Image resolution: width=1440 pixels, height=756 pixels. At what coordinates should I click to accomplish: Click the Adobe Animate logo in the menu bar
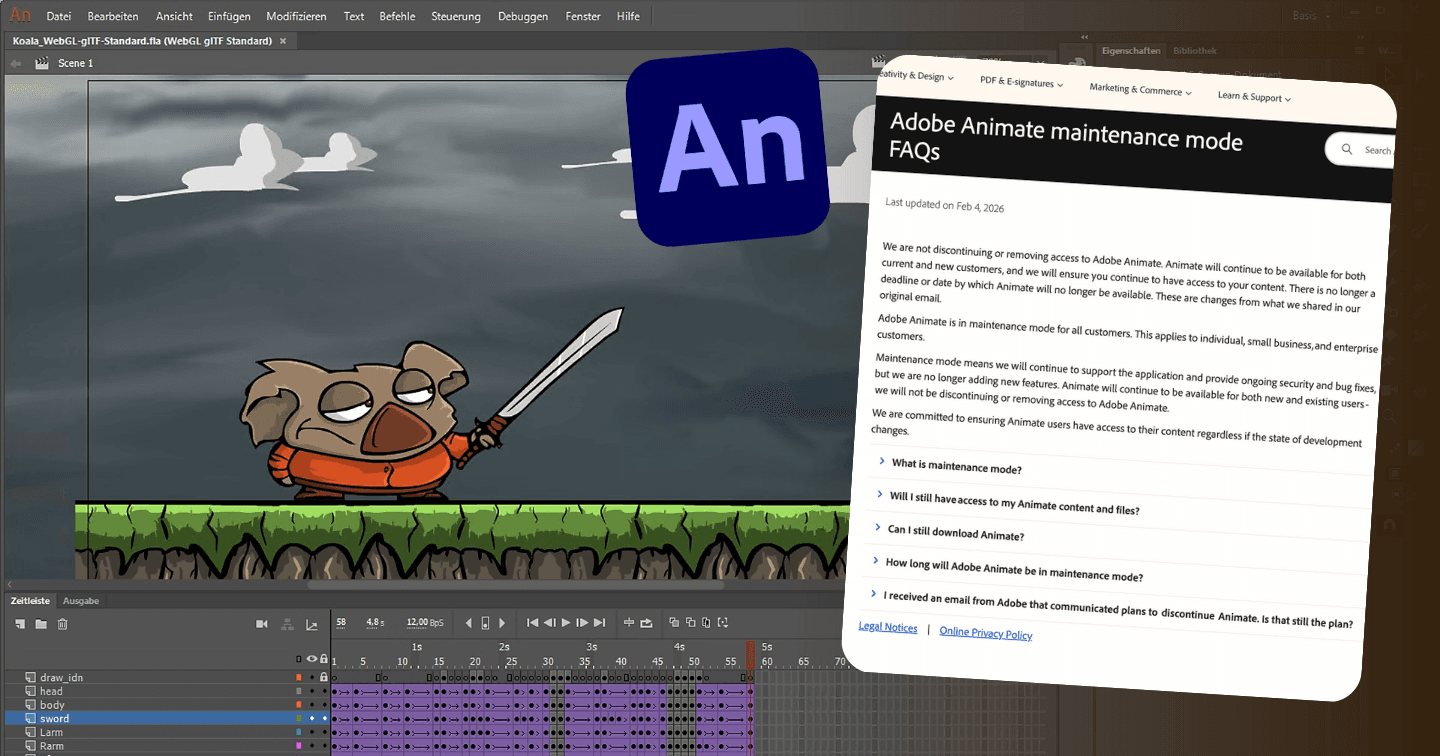point(20,16)
